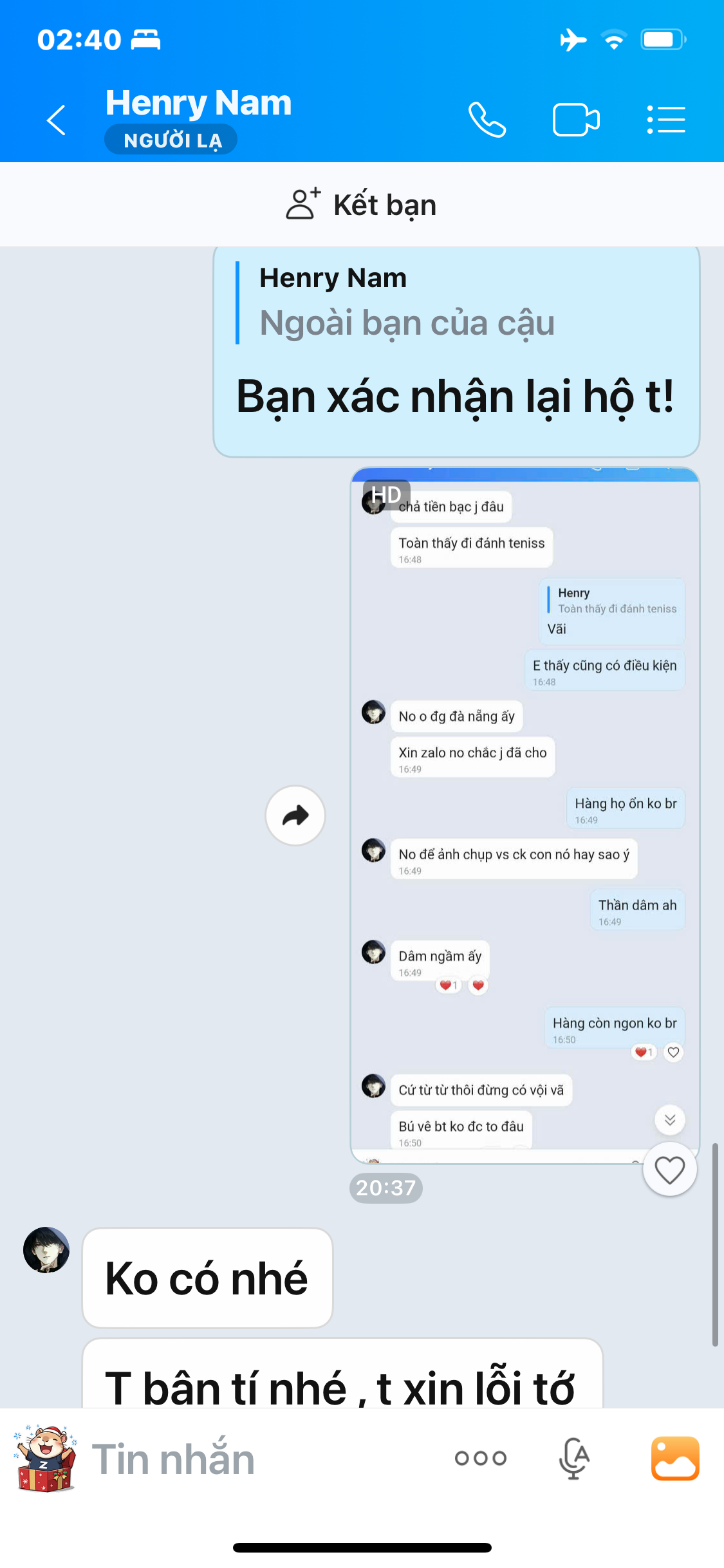Tap the avatar next to Ko có nhé
The image size is (724, 1568).
[46, 1249]
